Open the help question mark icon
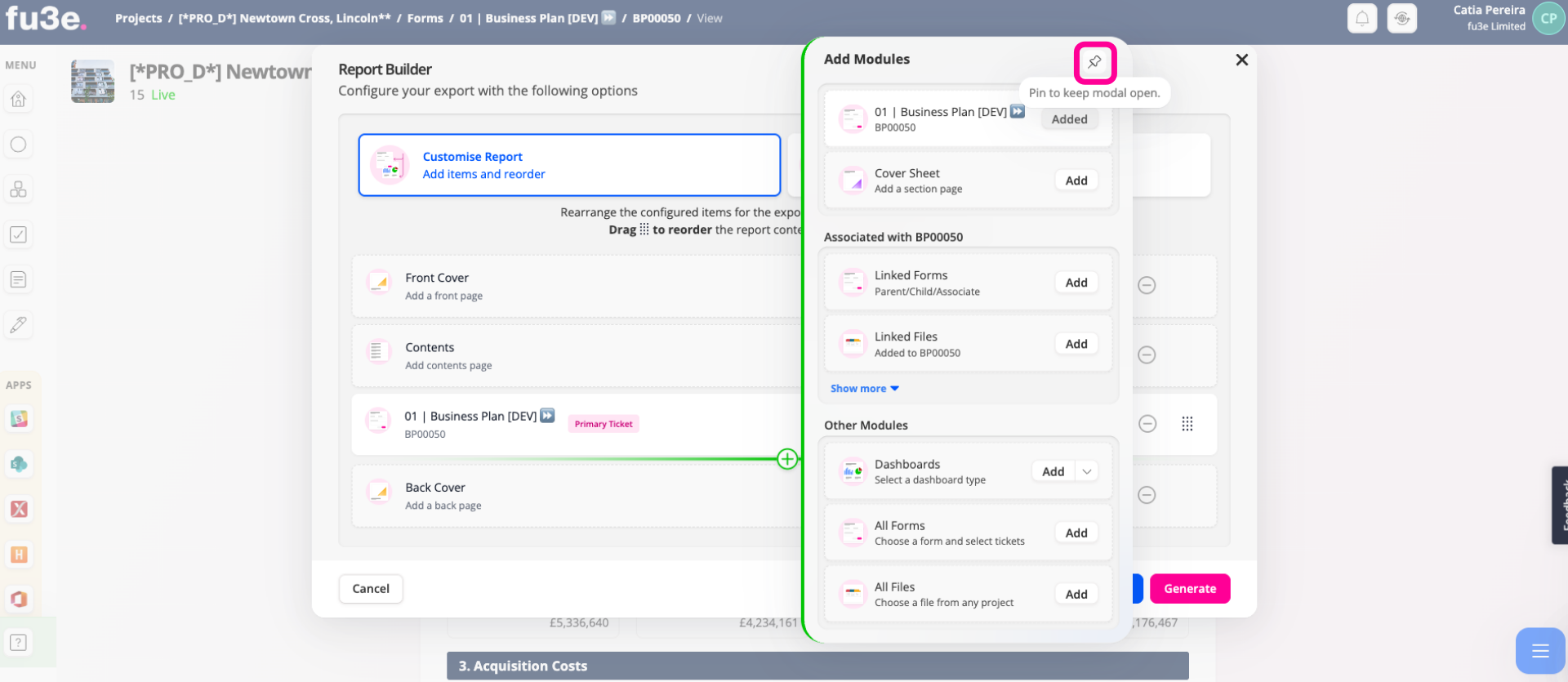The height and width of the screenshot is (682, 1568). (x=18, y=643)
